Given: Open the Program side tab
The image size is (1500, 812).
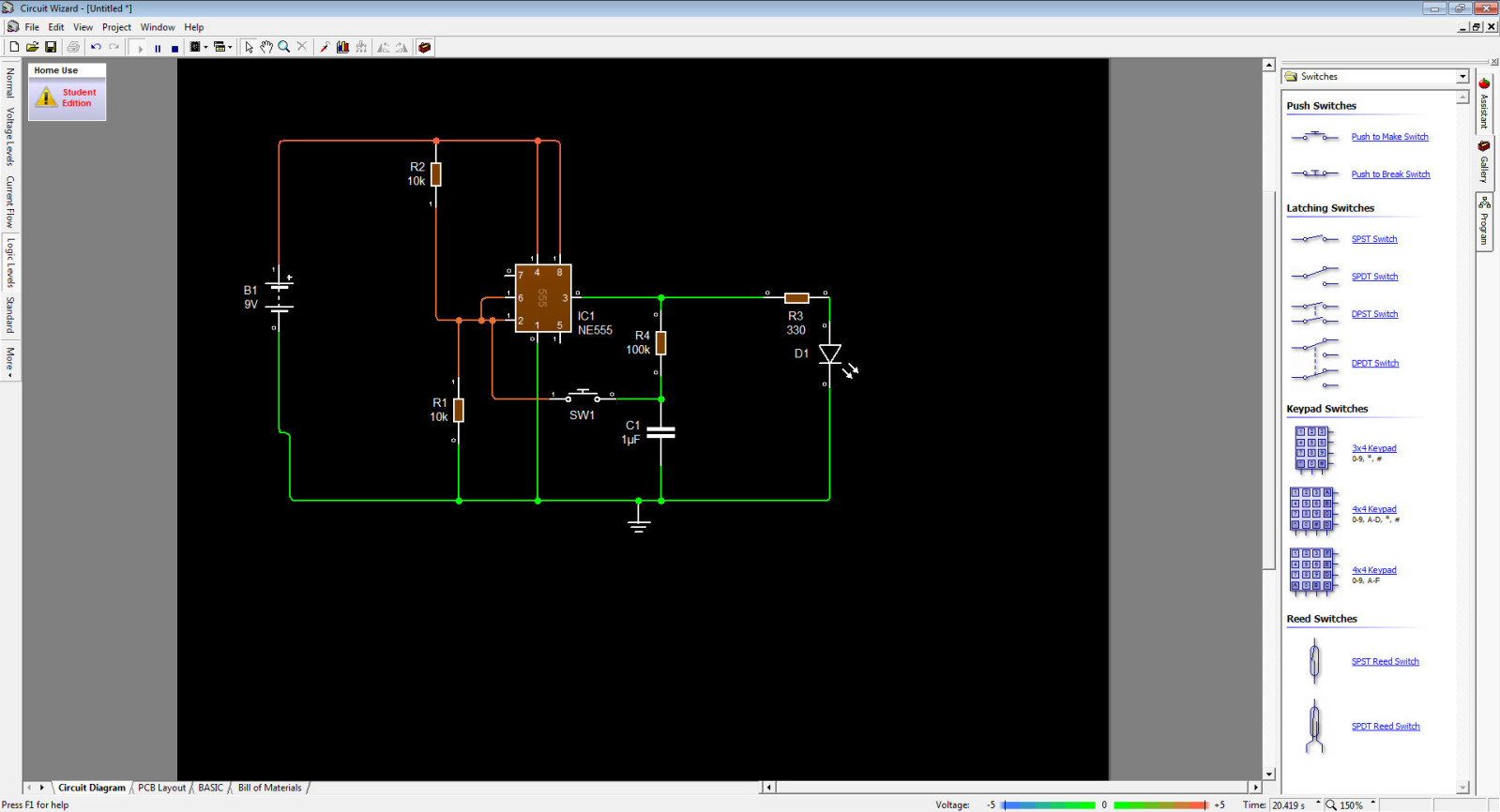Looking at the screenshot, I should tap(1484, 222).
